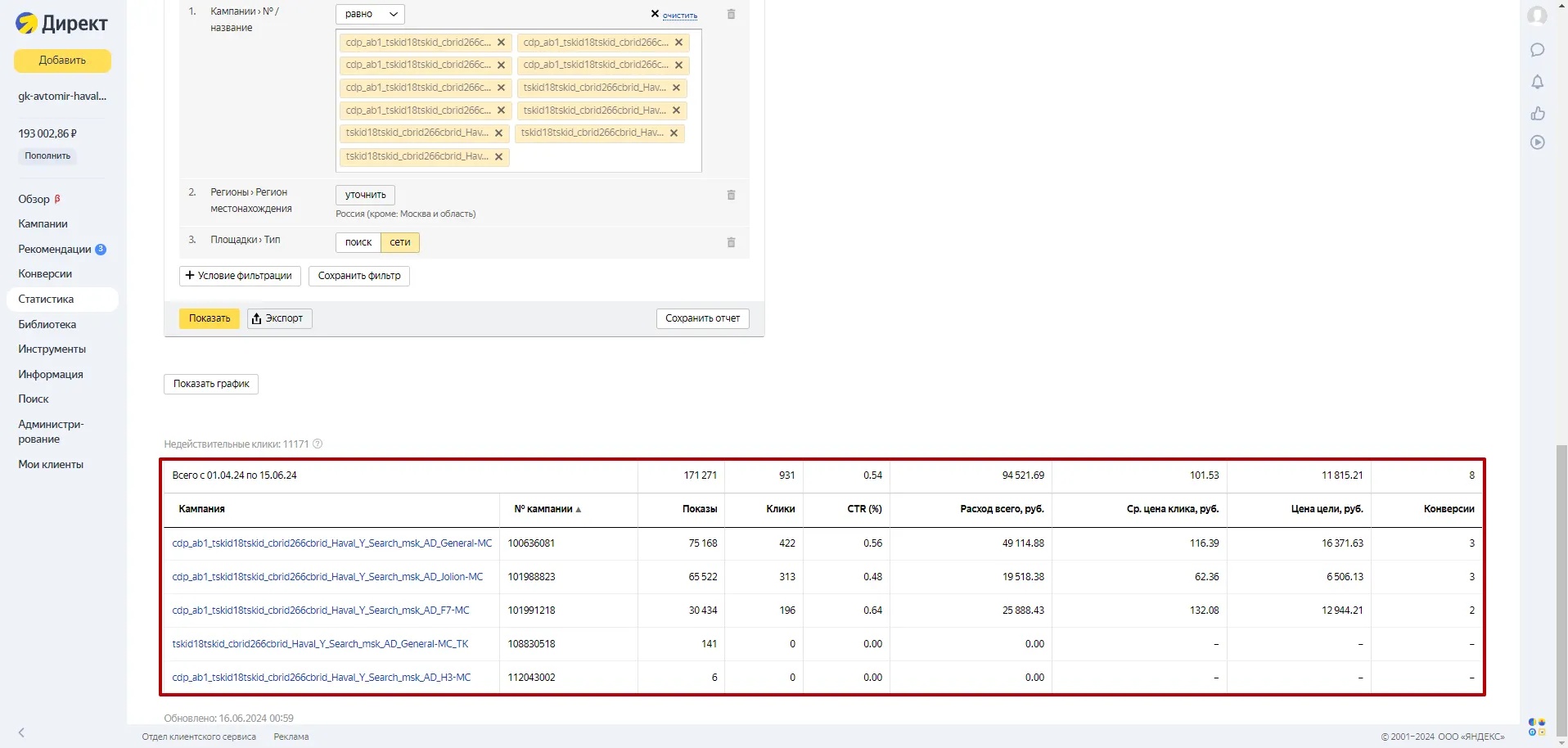Click the yellow Показать button
The height and width of the screenshot is (748, 1568).
[x=210, y=318]
